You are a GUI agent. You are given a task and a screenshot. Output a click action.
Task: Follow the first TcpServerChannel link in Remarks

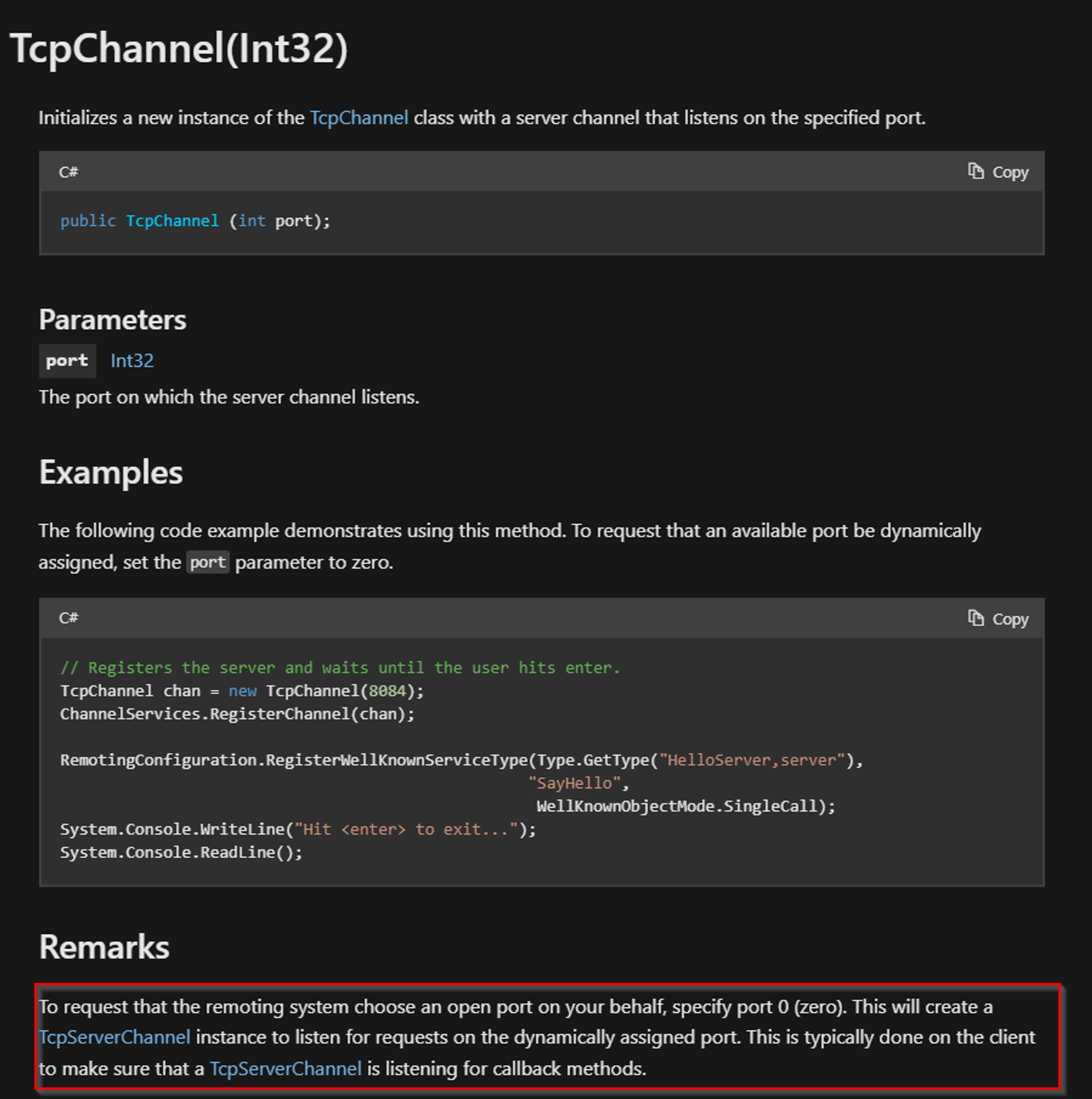114,1037
